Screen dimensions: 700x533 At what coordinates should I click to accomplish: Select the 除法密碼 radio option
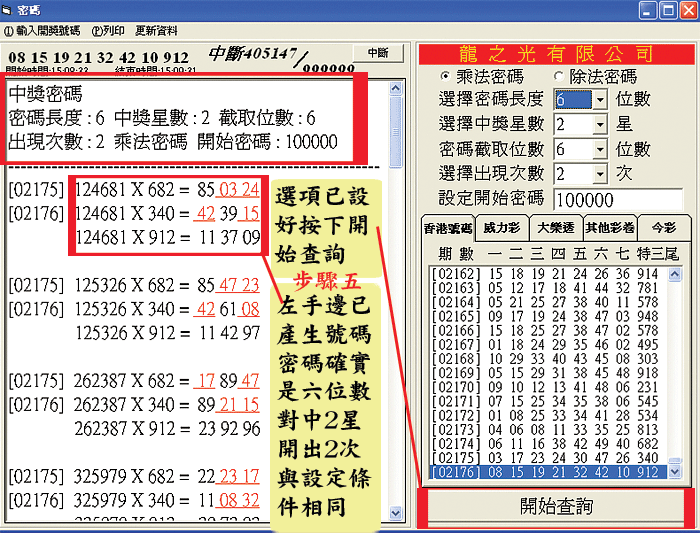pos(559,76)
